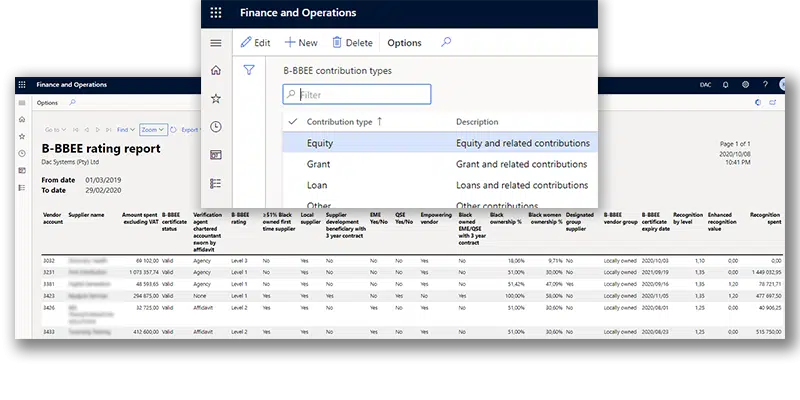Open the app launcher waffle in the contribution types window
The height and width of the screenshot is (400, 800).
tap(216, 14)
